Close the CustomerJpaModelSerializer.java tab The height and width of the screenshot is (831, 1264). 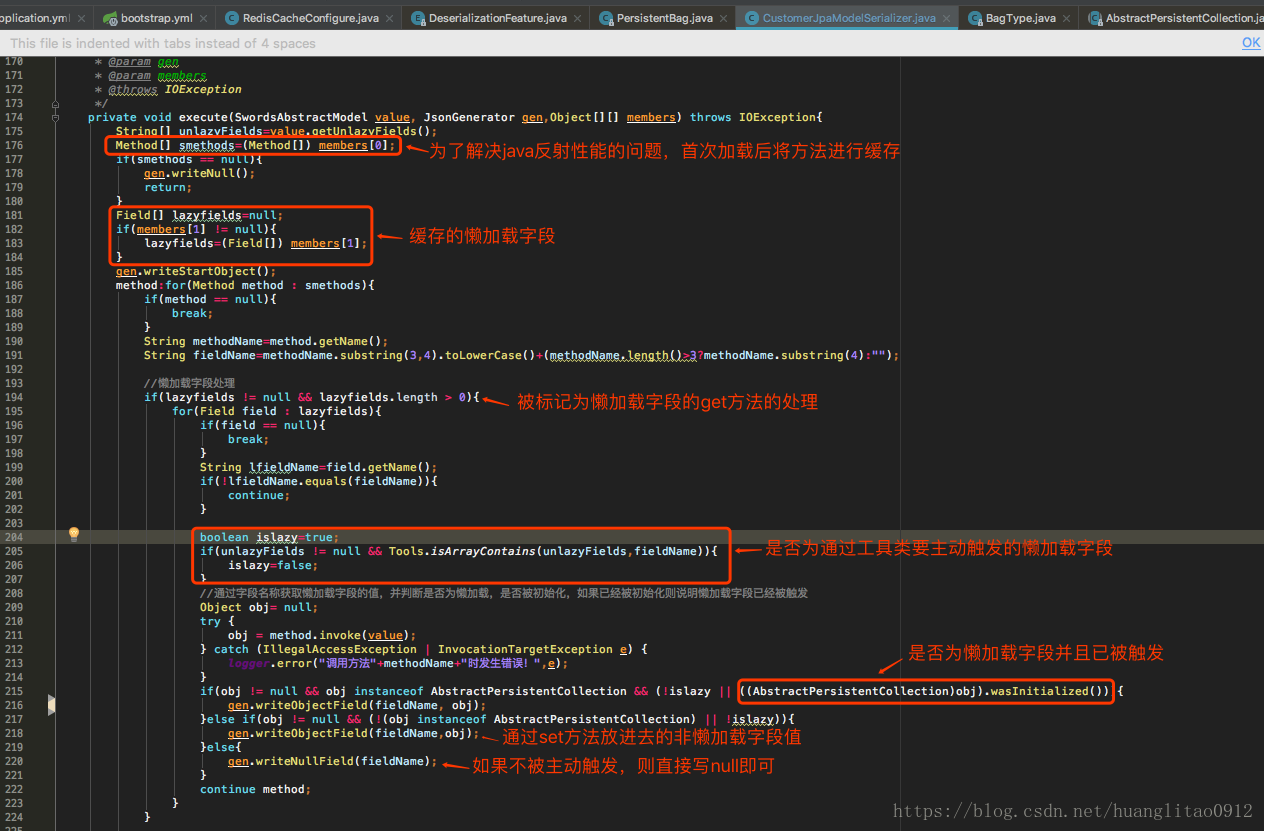click(x=947, y=18)
